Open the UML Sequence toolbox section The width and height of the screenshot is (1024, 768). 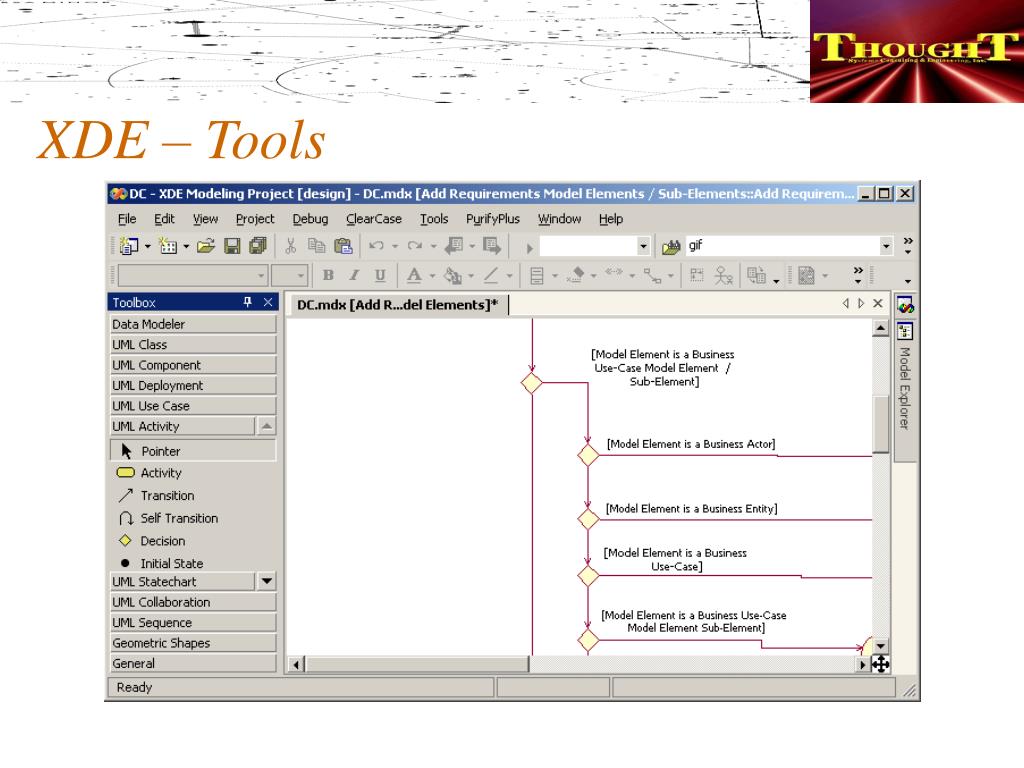(x=193, y=622)
